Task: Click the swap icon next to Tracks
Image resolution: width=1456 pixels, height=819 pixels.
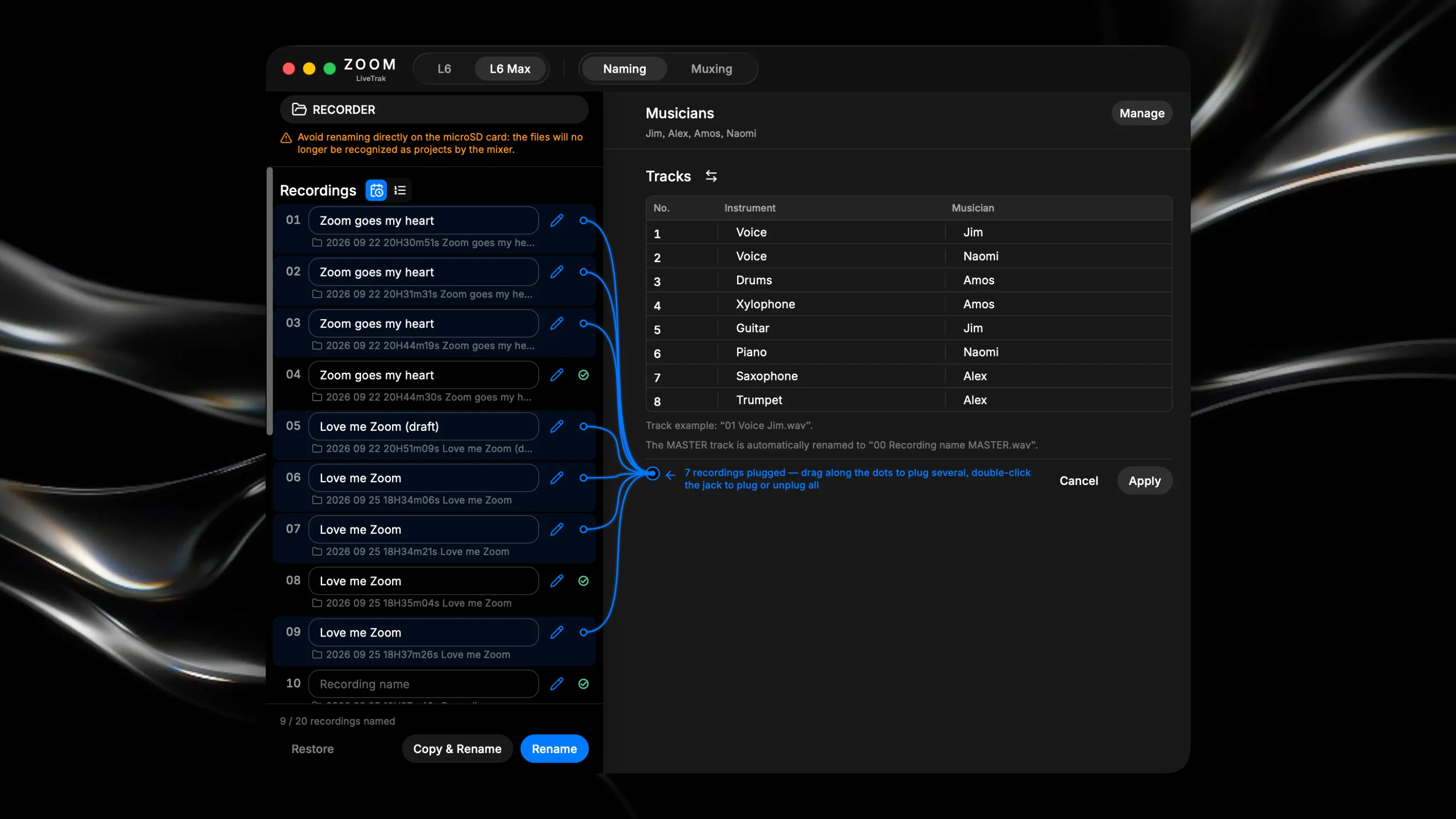Action: (x=711, y=177)
